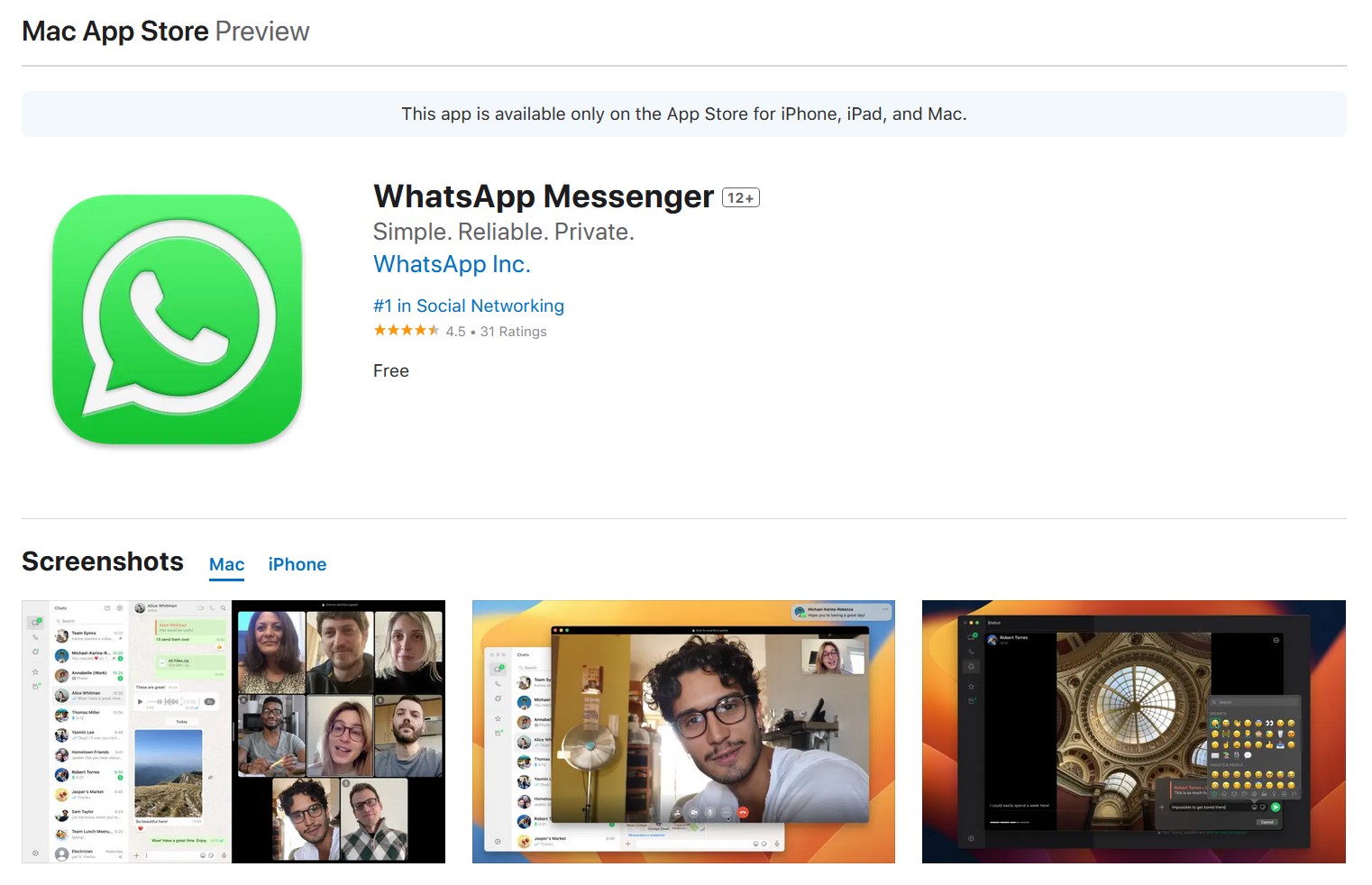Click the Cancel button in status reply popup
Image resolution: width=1372 pixels, height=885 pixels.
point(1267,822)
